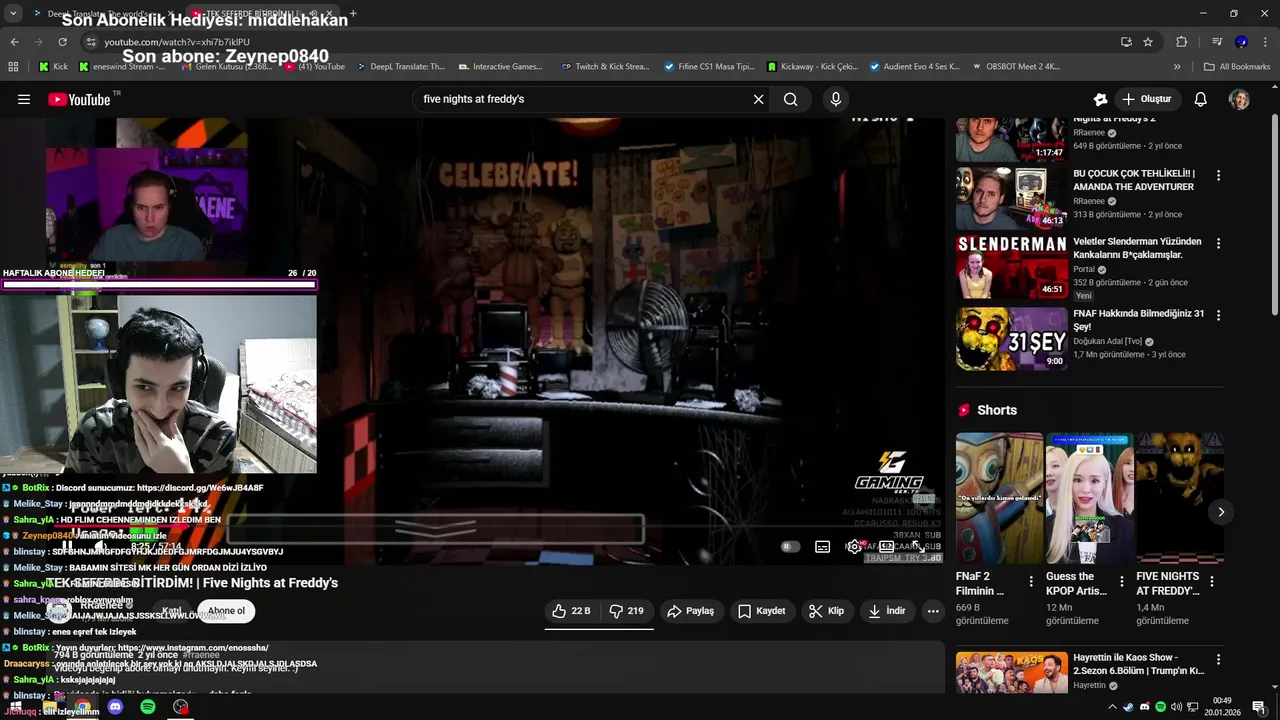Click Kaydet to save the video
This screenshot has width=1280, height=720.
pyautogui.click(x=762, y=611)
